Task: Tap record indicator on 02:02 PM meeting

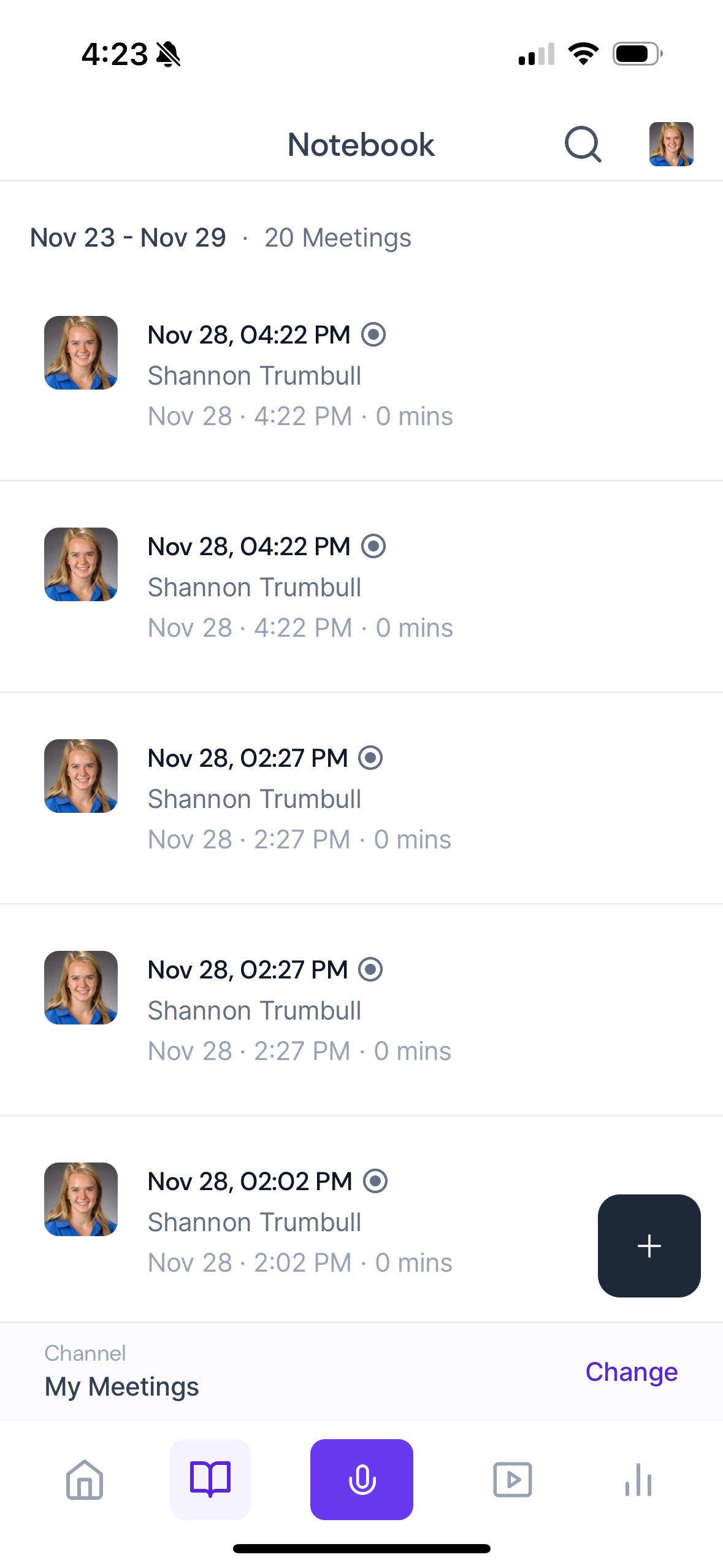Action: pyautogui.click(x=375, y=1182)
